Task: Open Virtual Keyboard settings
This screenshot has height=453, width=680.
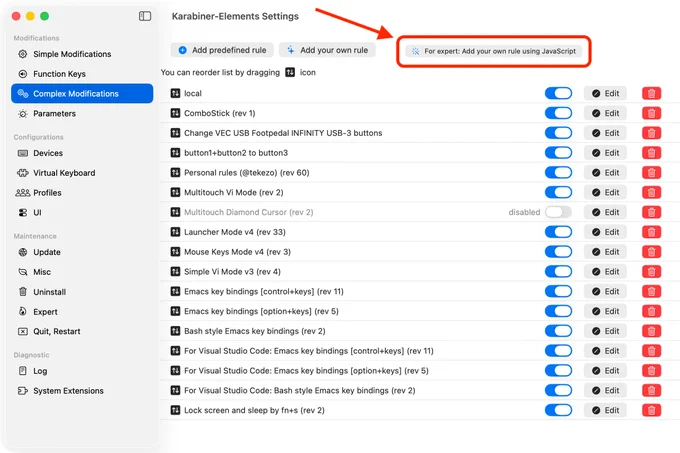Action: pos(82,173)
